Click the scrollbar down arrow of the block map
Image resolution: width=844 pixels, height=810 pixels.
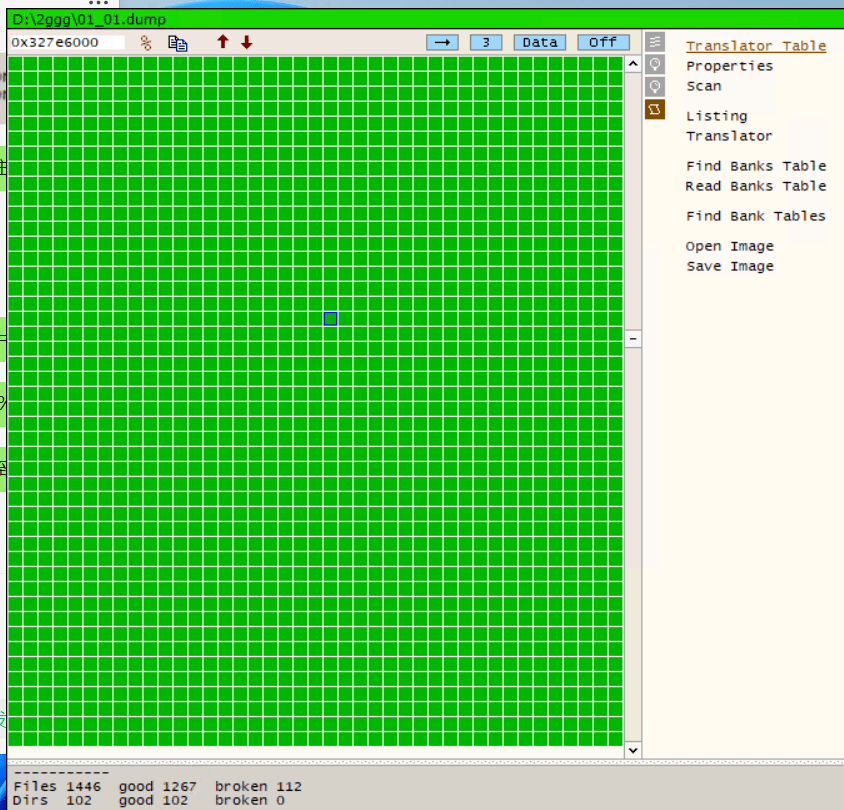pyautogui.click(x=633, y=750)
